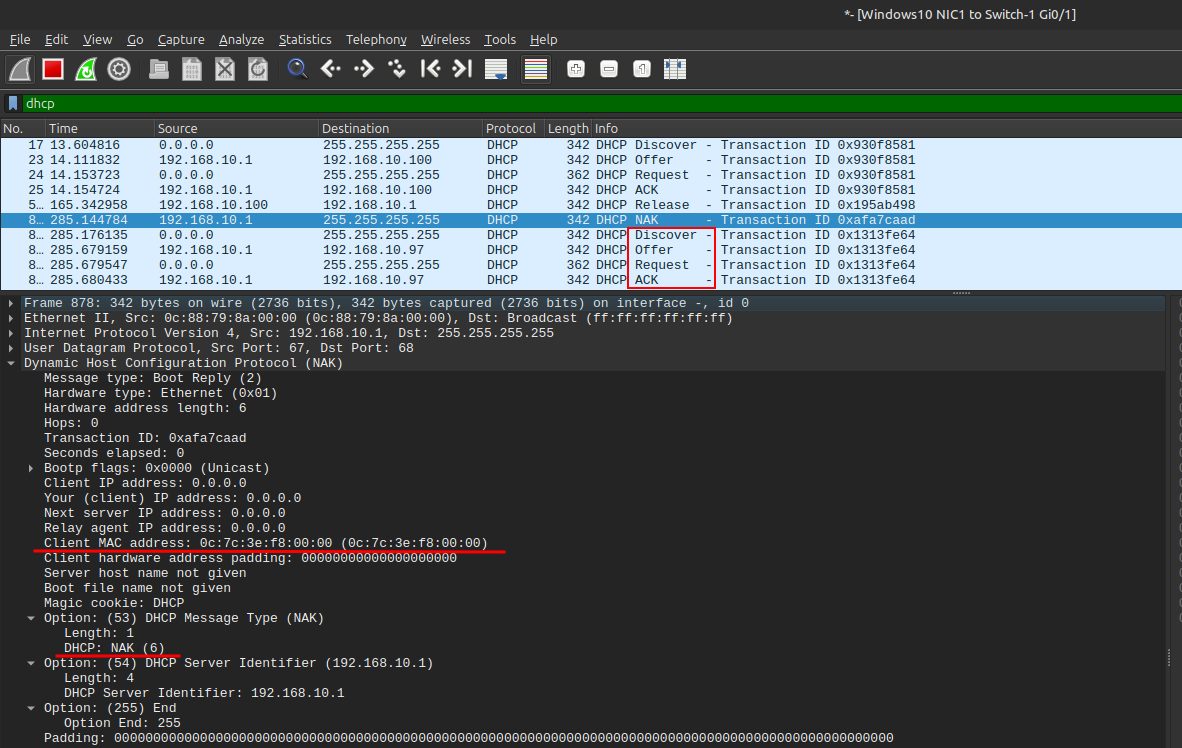The width and height of the screenshot is (1182, 748).
Task: Expand the Ethernet II header section
Action: 11,318
